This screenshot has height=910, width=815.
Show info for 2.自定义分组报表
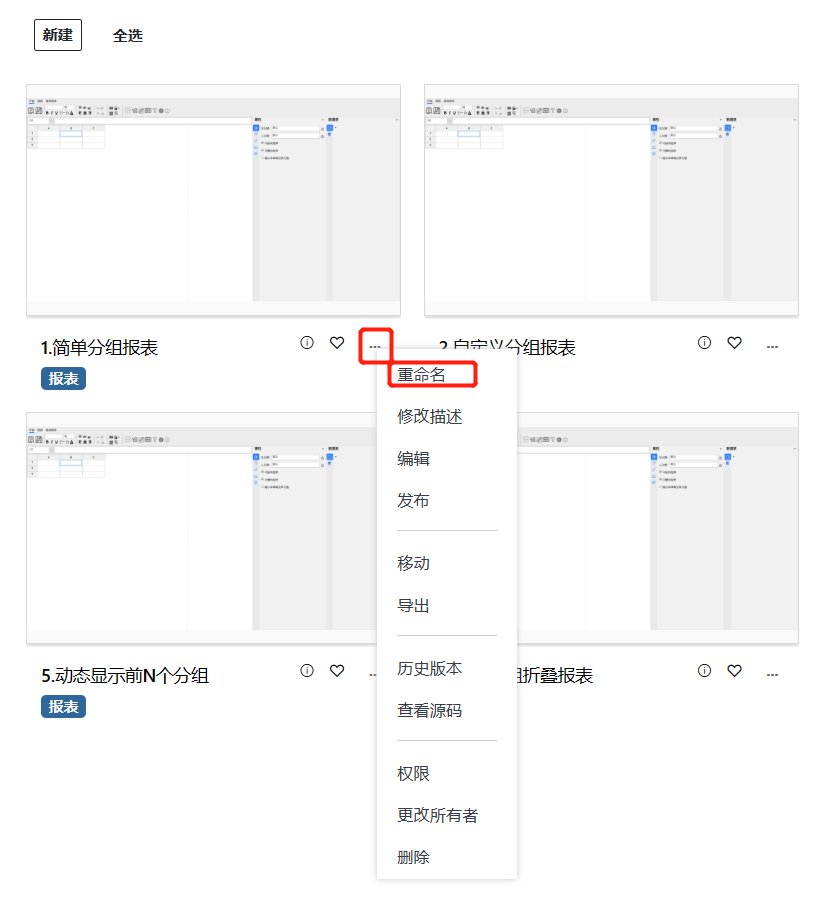click(x=704, y=342)
